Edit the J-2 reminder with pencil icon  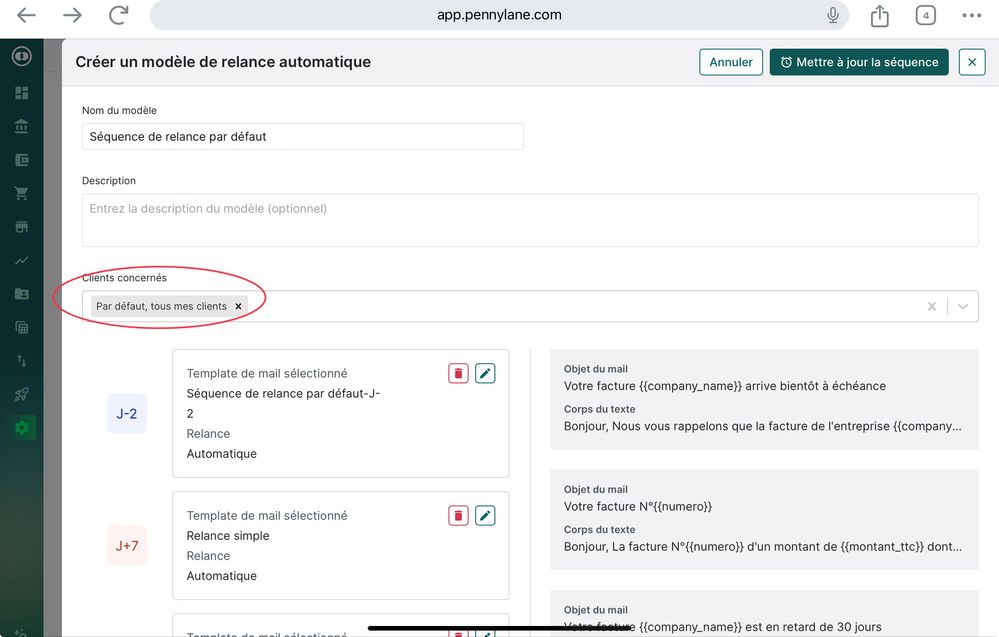485,373
